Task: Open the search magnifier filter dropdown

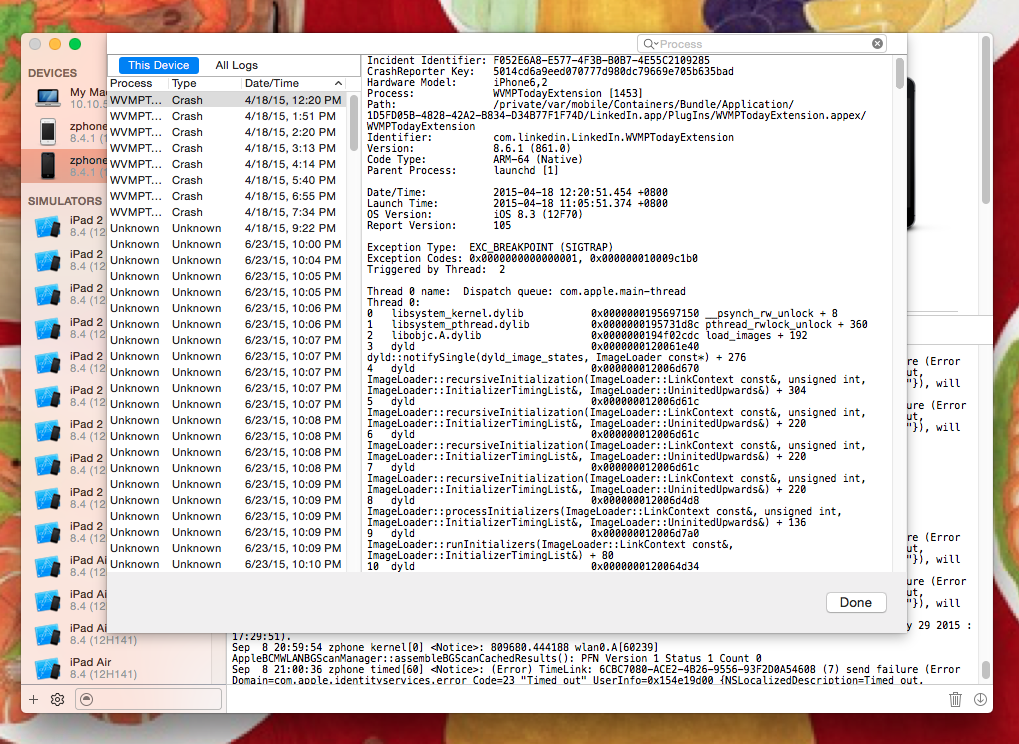Action: tap(650, 44)
